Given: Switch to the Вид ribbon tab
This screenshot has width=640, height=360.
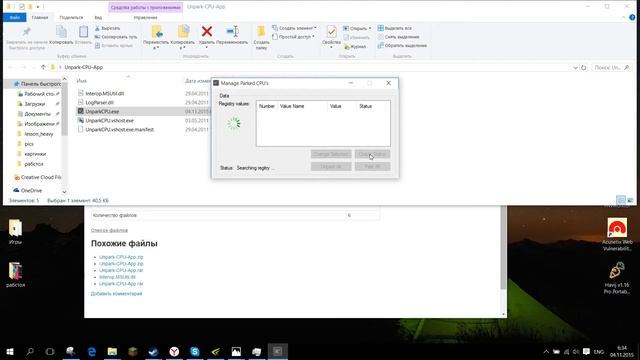Looking at the screenshot, I should [98, 18].
